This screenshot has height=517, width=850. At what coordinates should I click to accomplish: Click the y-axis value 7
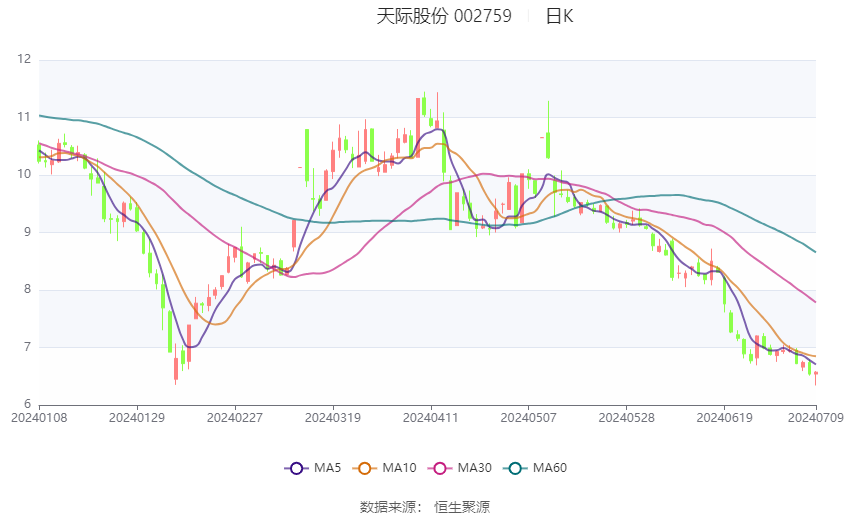tap(28, 346)
